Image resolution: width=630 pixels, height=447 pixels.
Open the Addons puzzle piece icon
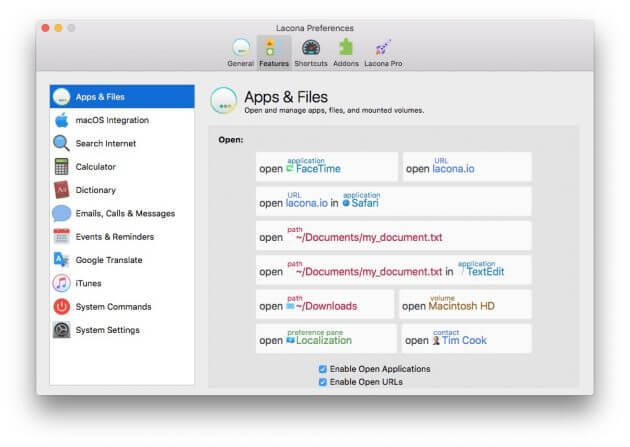346,48
